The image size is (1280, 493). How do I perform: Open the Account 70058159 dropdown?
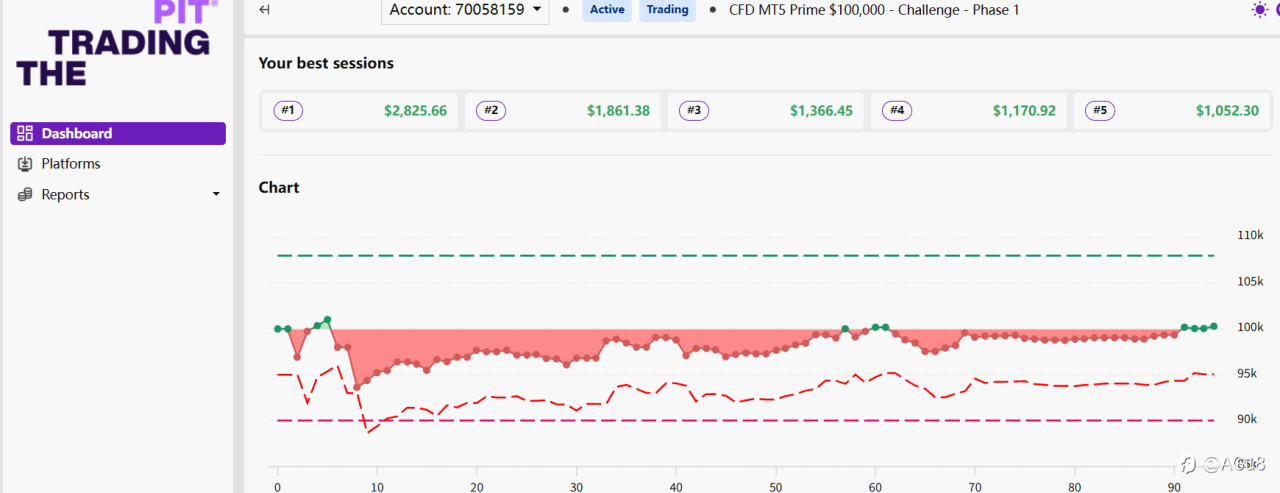coord(465,10)
